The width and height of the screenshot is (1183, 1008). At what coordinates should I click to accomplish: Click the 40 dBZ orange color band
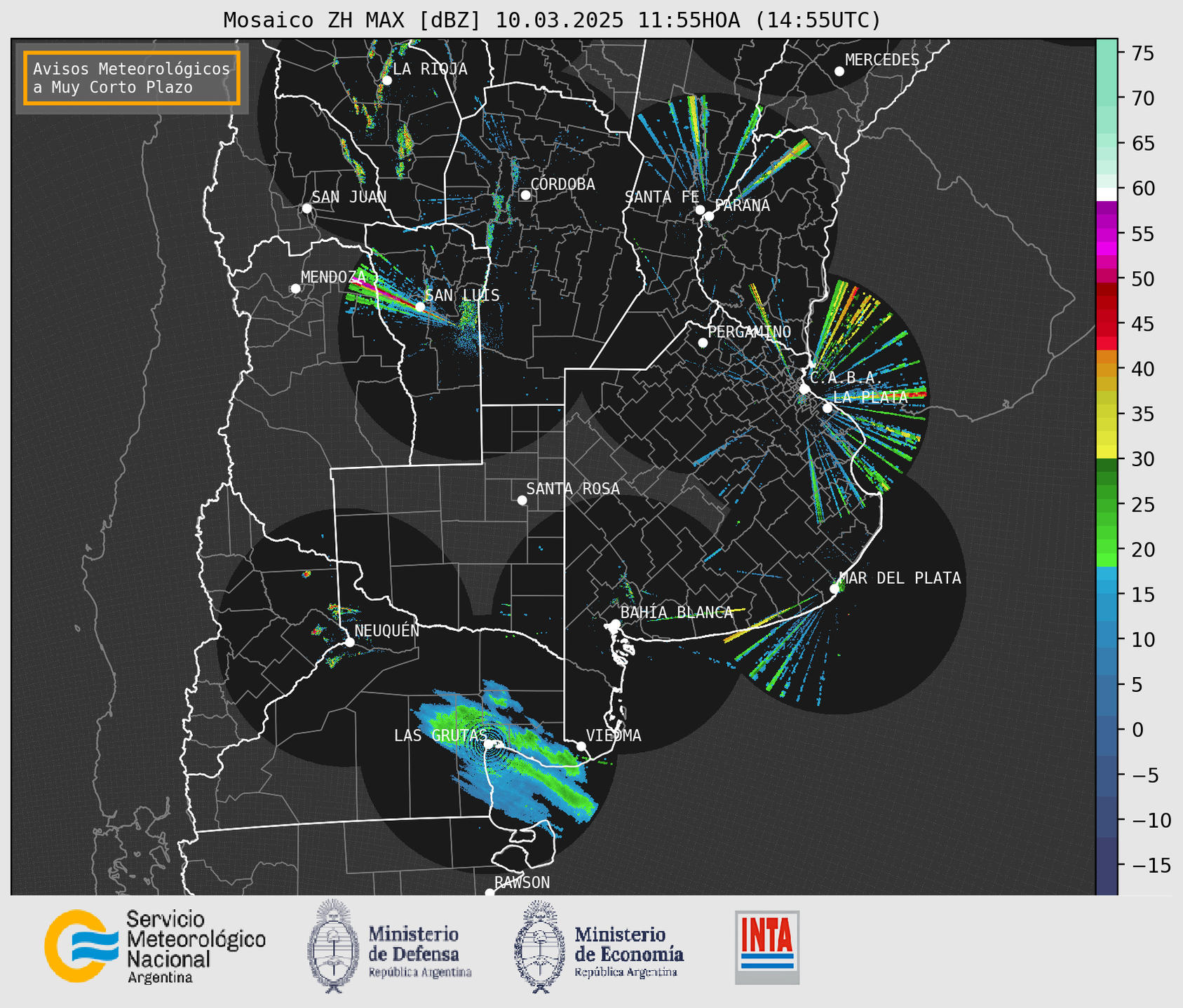[x=1107, y=369]
